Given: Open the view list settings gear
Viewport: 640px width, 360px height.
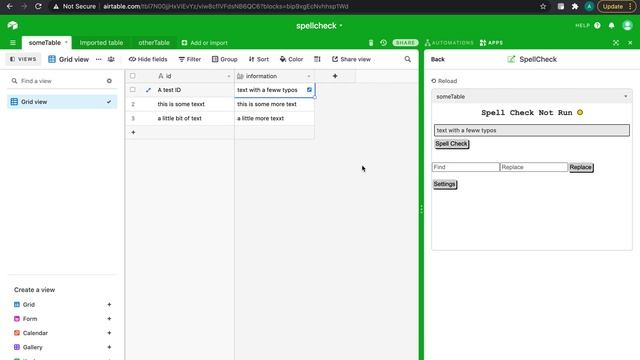Looking at the screenshot, I should click(x=109, y=81).
